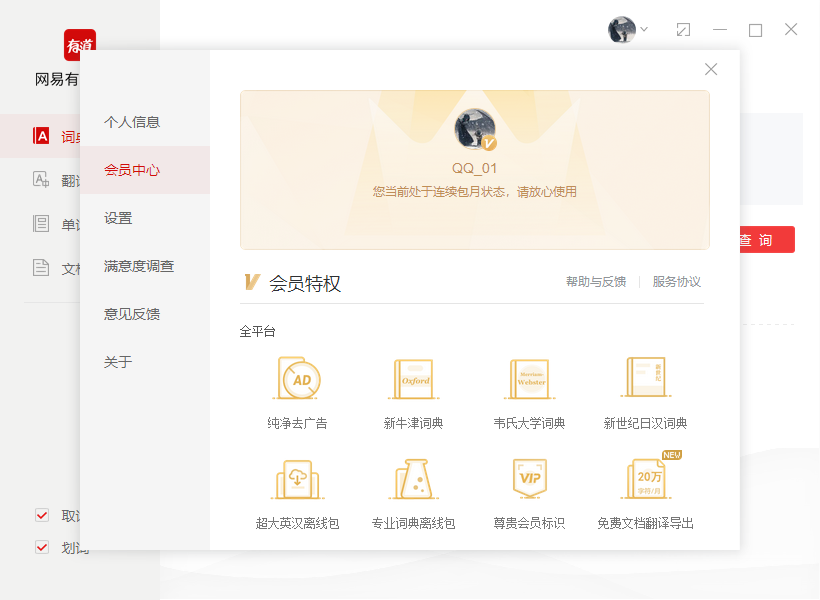Open 设置 menu item
The width and height of the screenshot is (820, 600).
click(x=145, y=218)
